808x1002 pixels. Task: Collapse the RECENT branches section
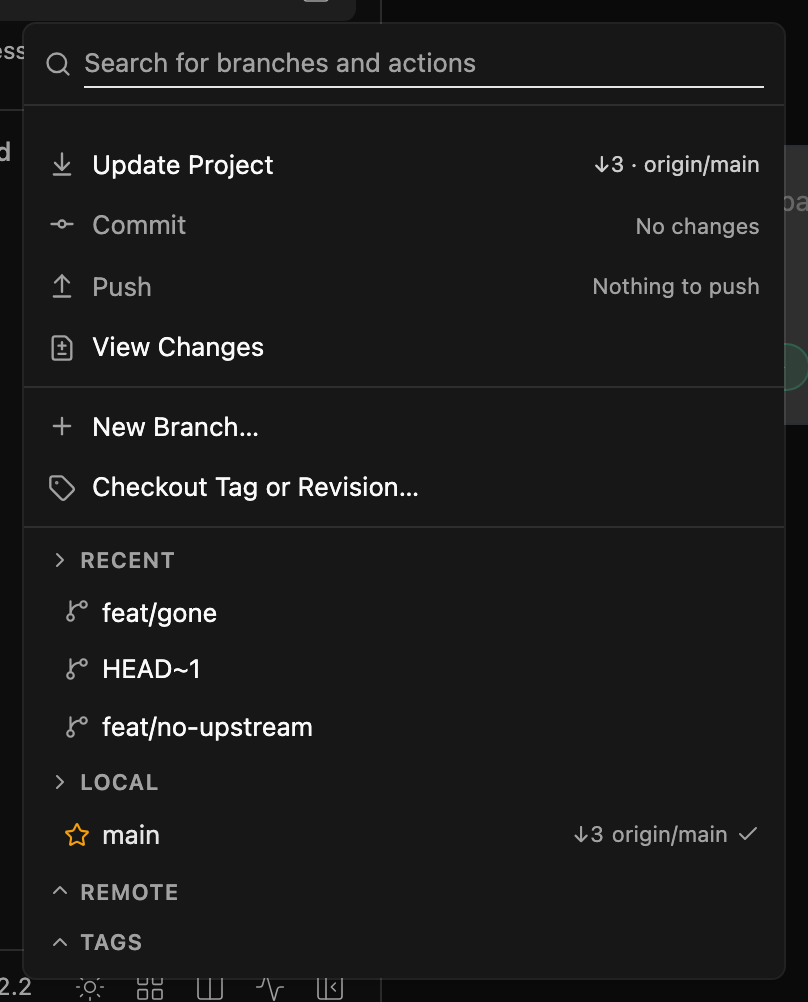(59, 560)
